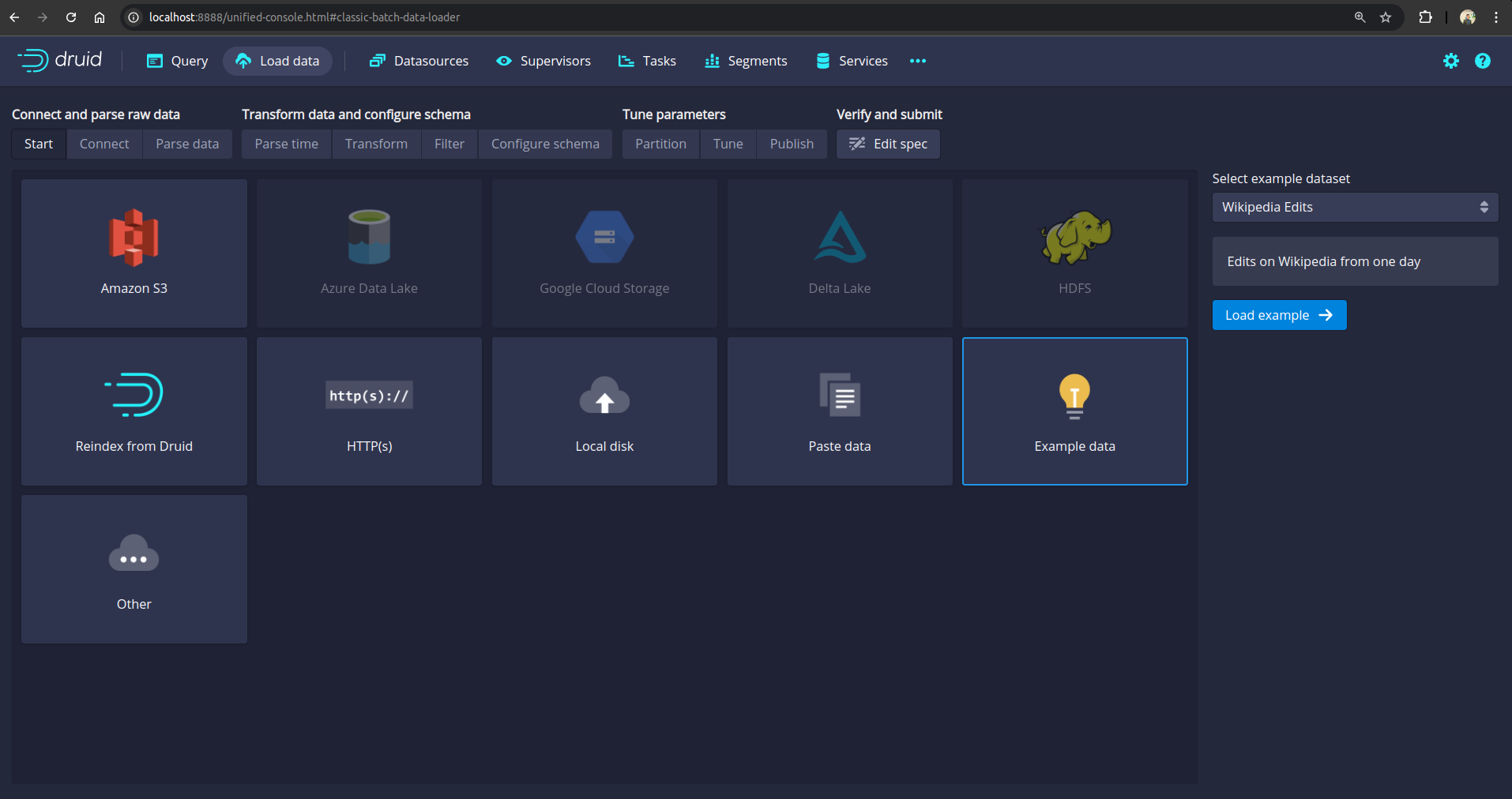
Task: Open the Query view
Action: point(178,61)
